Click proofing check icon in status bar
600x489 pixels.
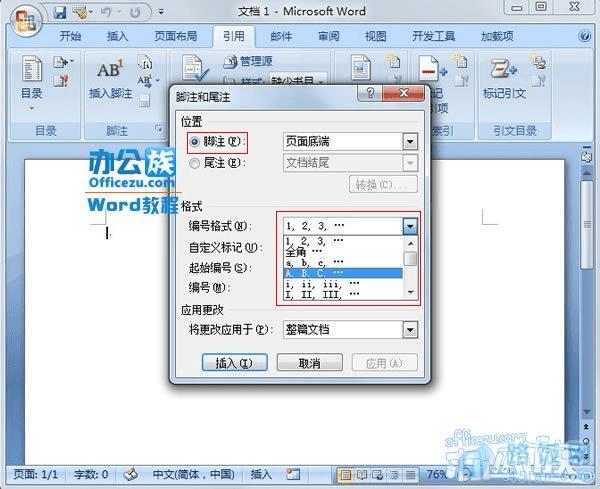[x=130, y=475]
